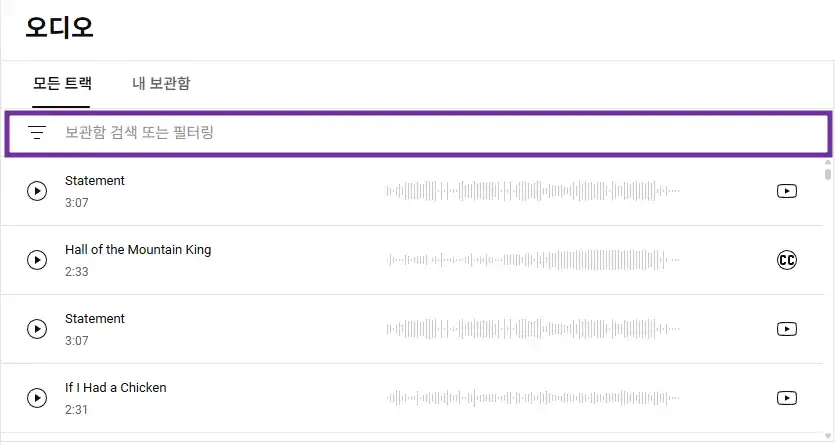Click the YouTube license icon for Statement below Hall of the Mountain King
The image size is (835, 445).
(x=787, y=329)
